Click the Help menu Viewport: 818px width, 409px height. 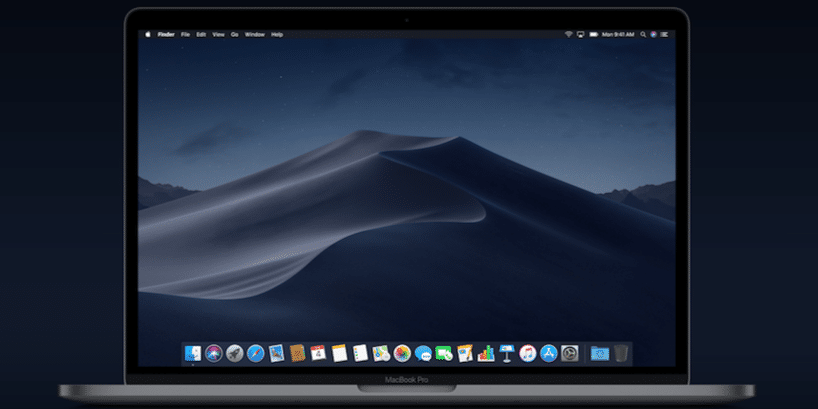[x=277, y=34]
